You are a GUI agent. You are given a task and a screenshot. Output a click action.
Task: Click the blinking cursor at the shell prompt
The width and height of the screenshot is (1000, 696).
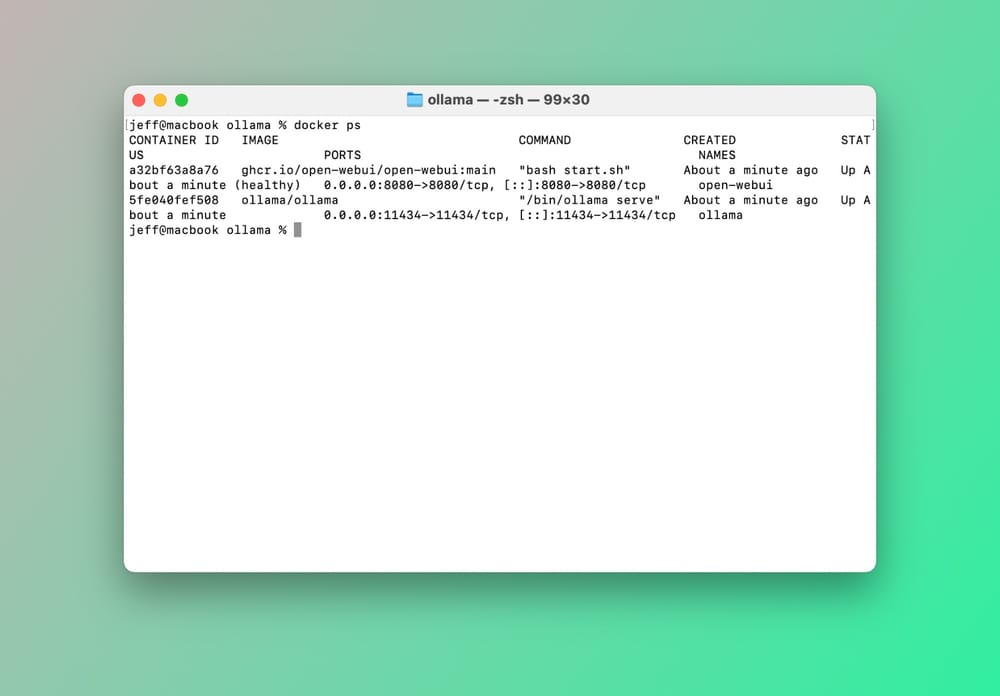[297, 230]
